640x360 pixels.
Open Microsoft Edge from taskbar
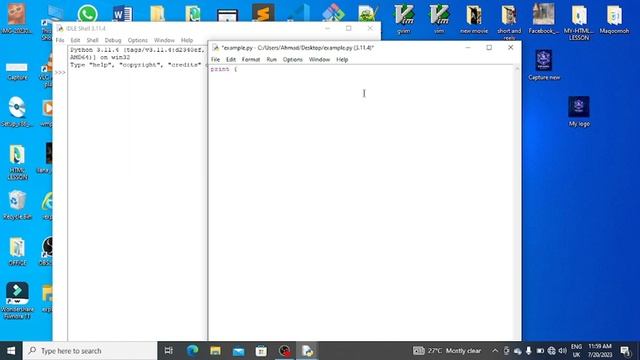click(x=192, y=351)
